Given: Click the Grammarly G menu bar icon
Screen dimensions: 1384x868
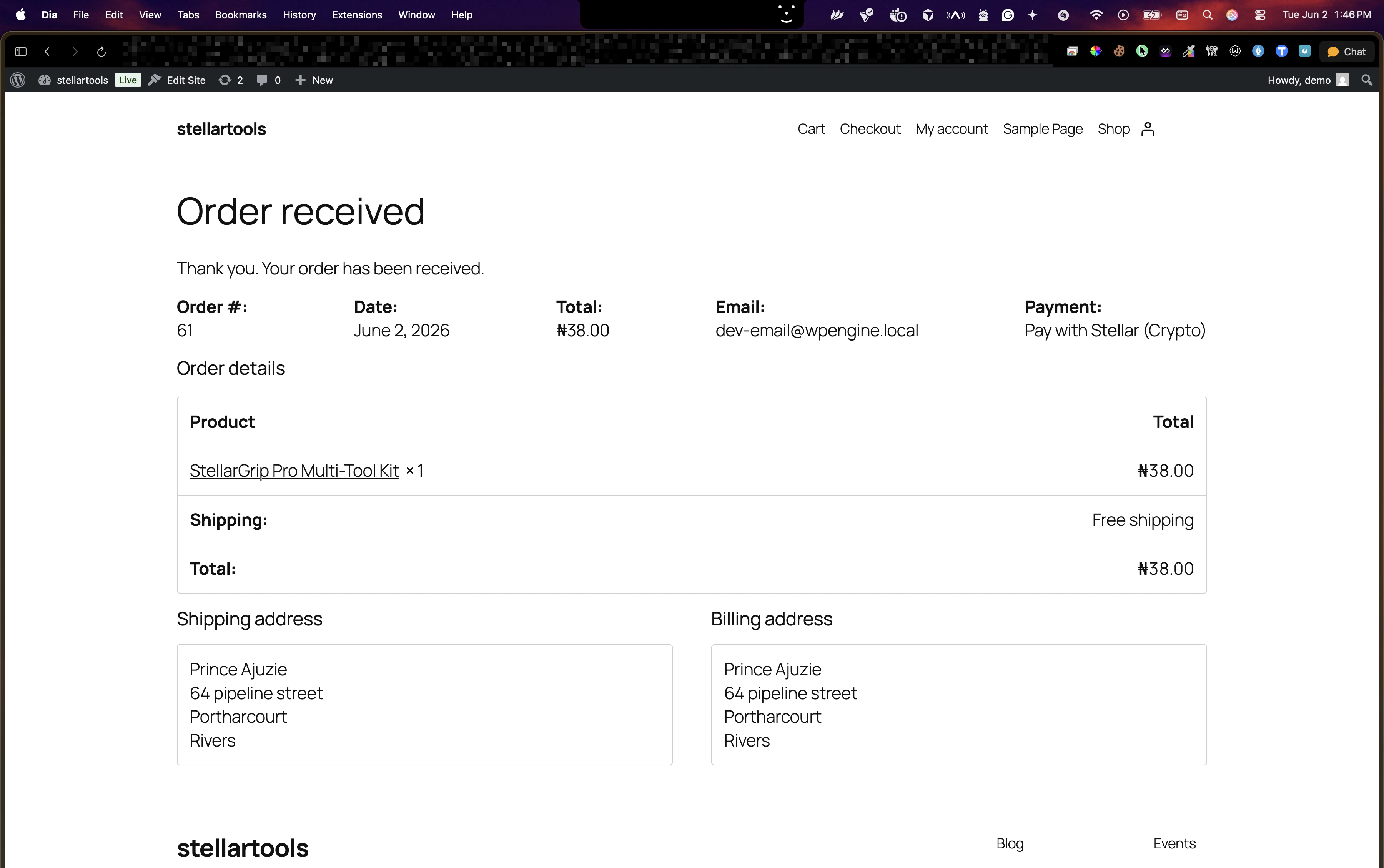Looking at the screenshot, I should pos(1007,15).
